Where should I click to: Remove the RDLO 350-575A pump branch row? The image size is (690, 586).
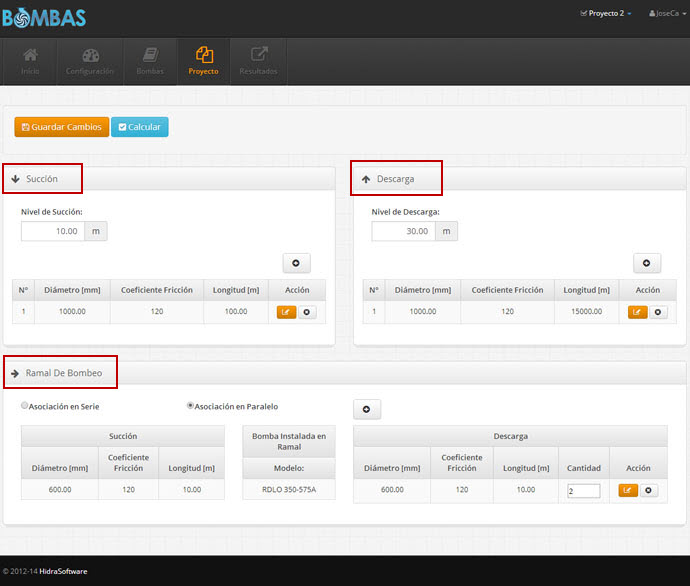[649, 491]
